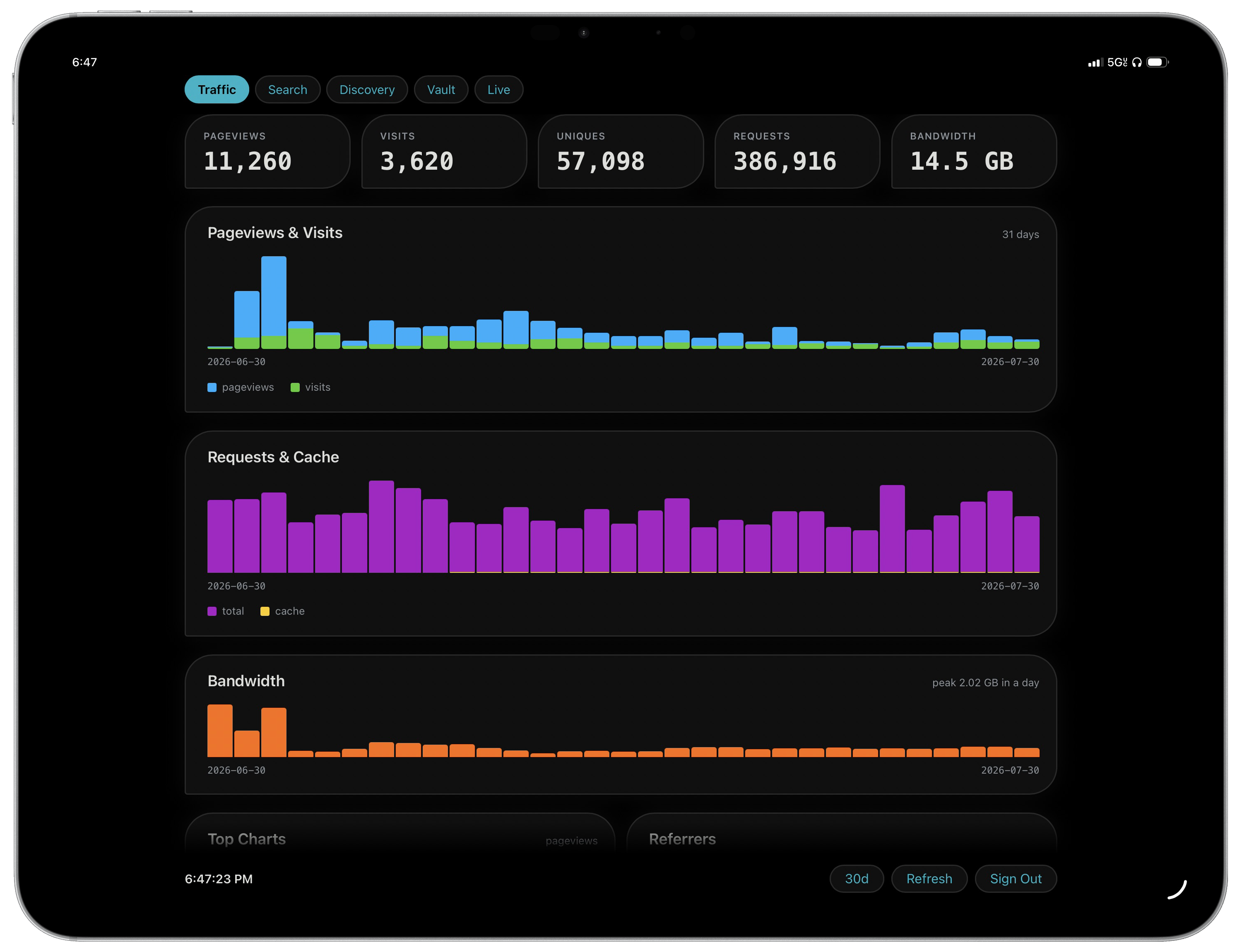This screenshot has width=1242, height=952.
Task: Click the 'cache' legend label
Action: click(x=290, y=611)
